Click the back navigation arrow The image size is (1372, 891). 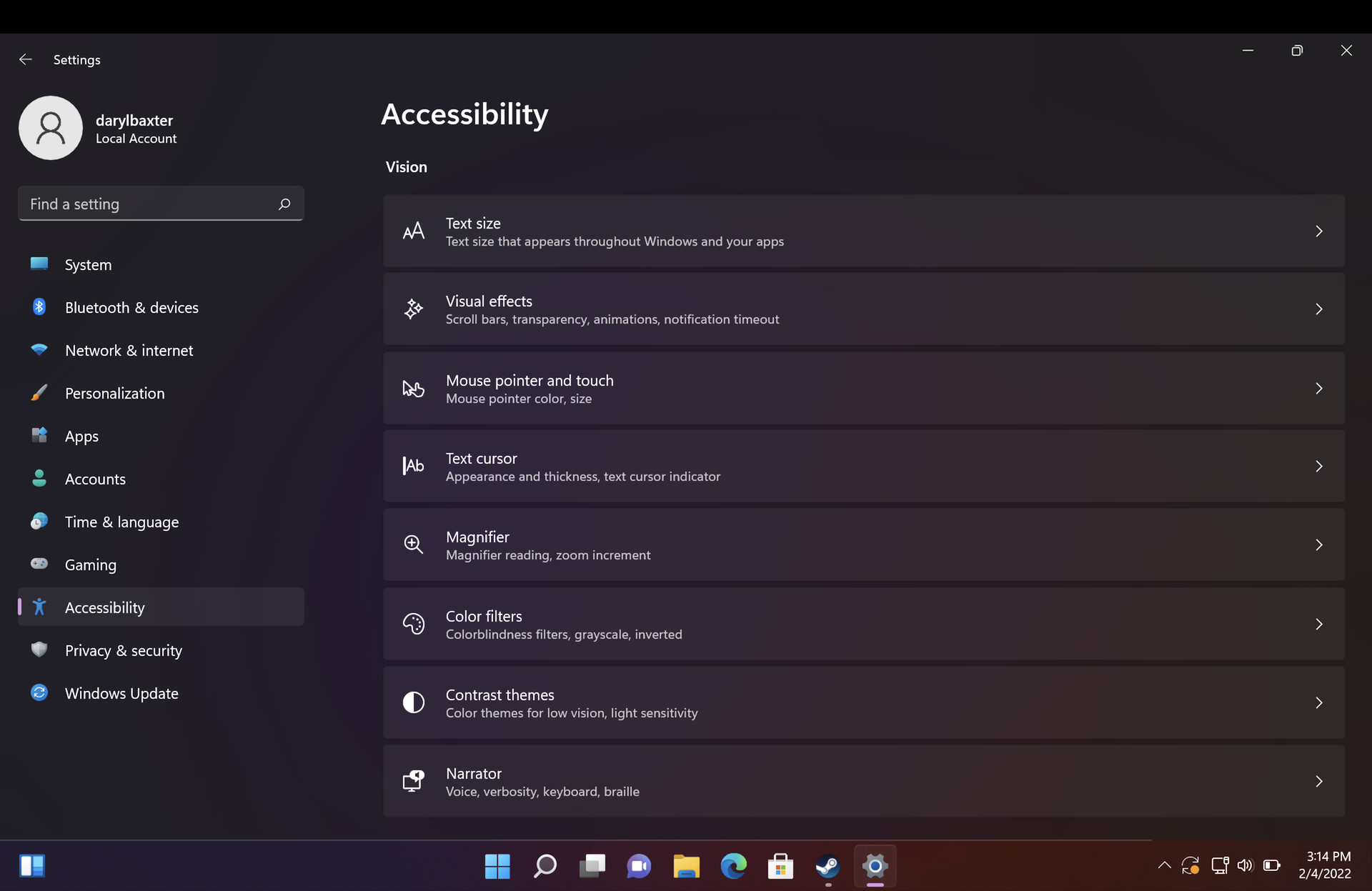[24, 58]
